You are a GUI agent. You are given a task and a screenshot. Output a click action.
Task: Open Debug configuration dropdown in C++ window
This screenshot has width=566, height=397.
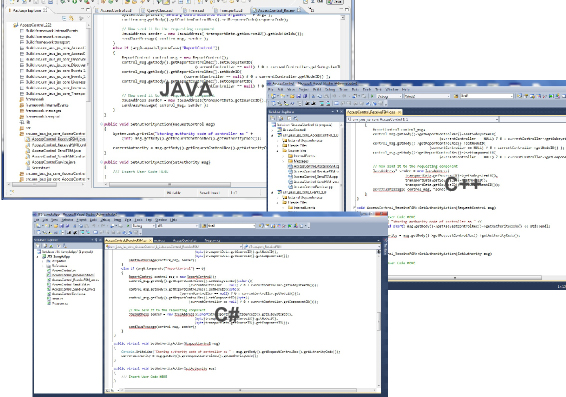tap(389, 96)
